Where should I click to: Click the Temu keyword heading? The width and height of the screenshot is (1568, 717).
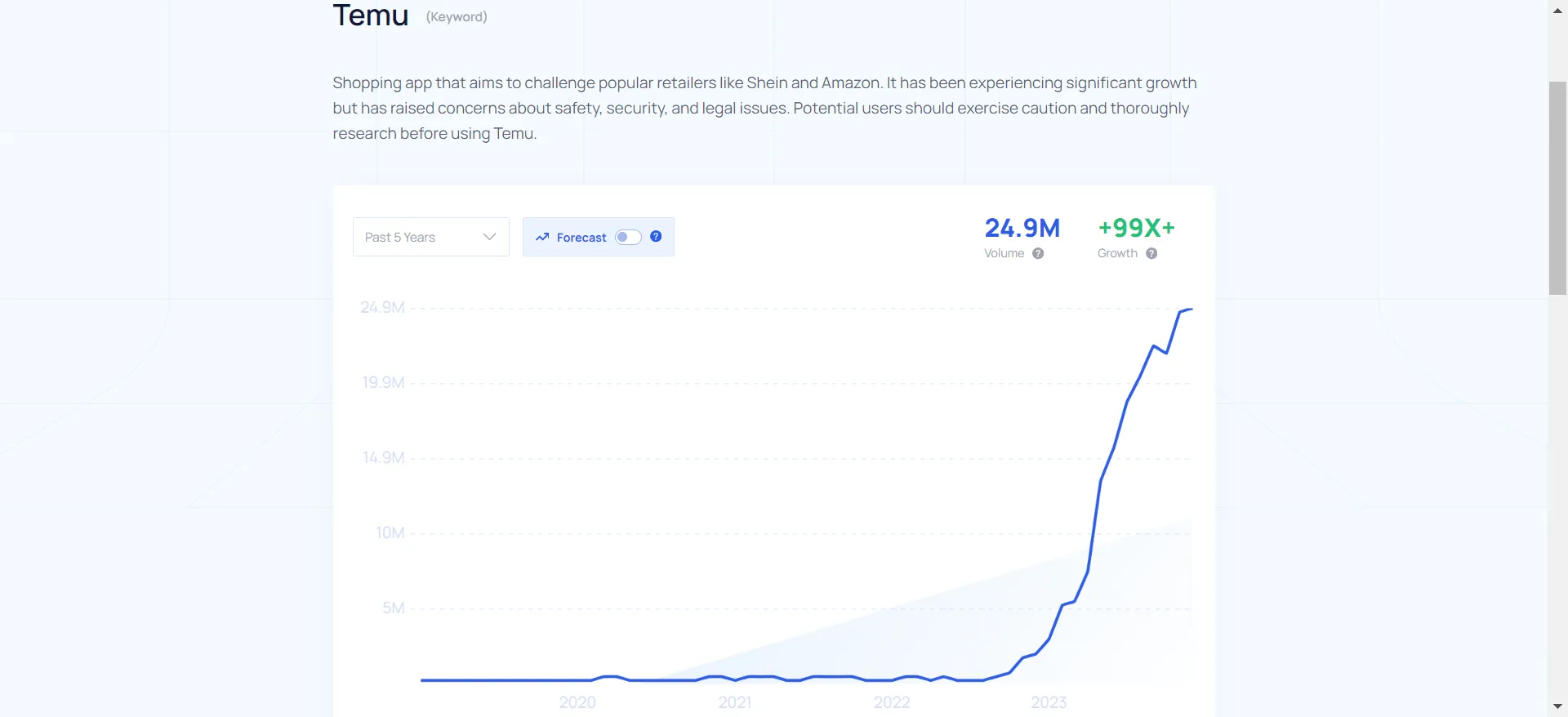click(x=371, y=15)
